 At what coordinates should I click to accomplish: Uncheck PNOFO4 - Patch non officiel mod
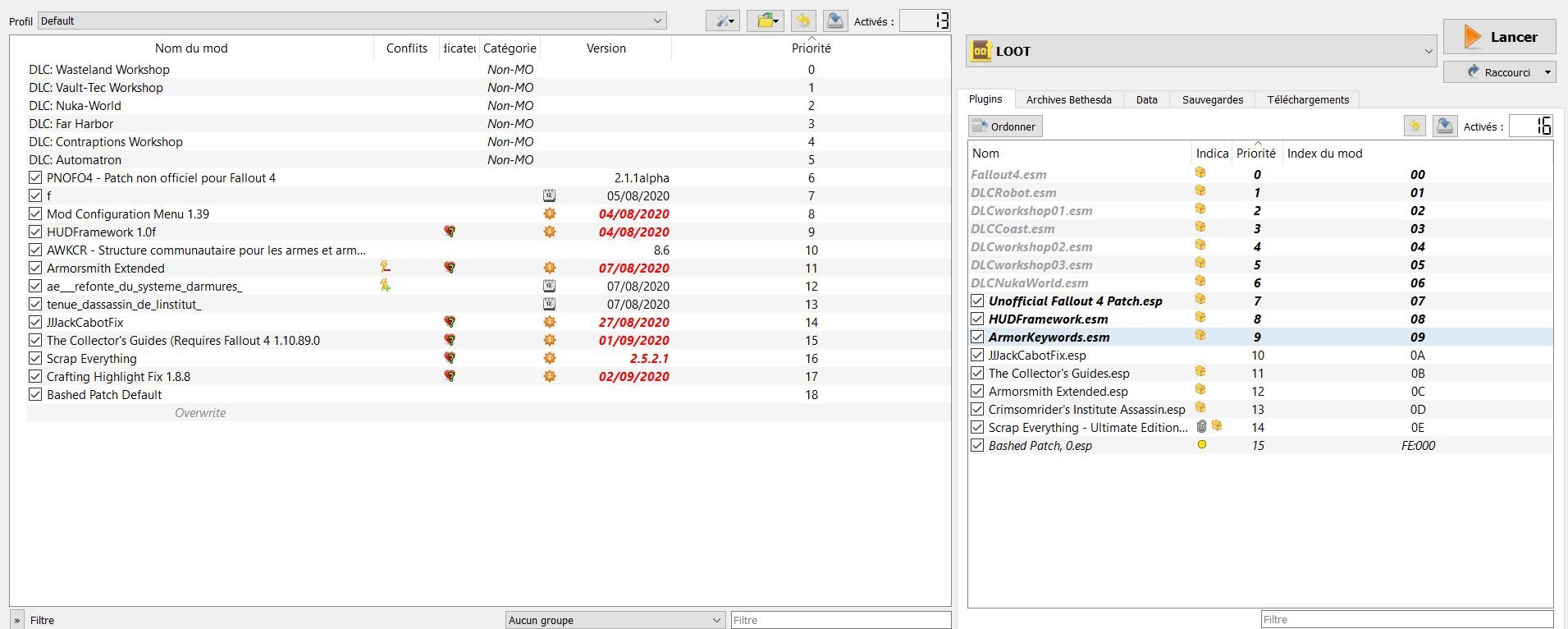coord(35,177)
